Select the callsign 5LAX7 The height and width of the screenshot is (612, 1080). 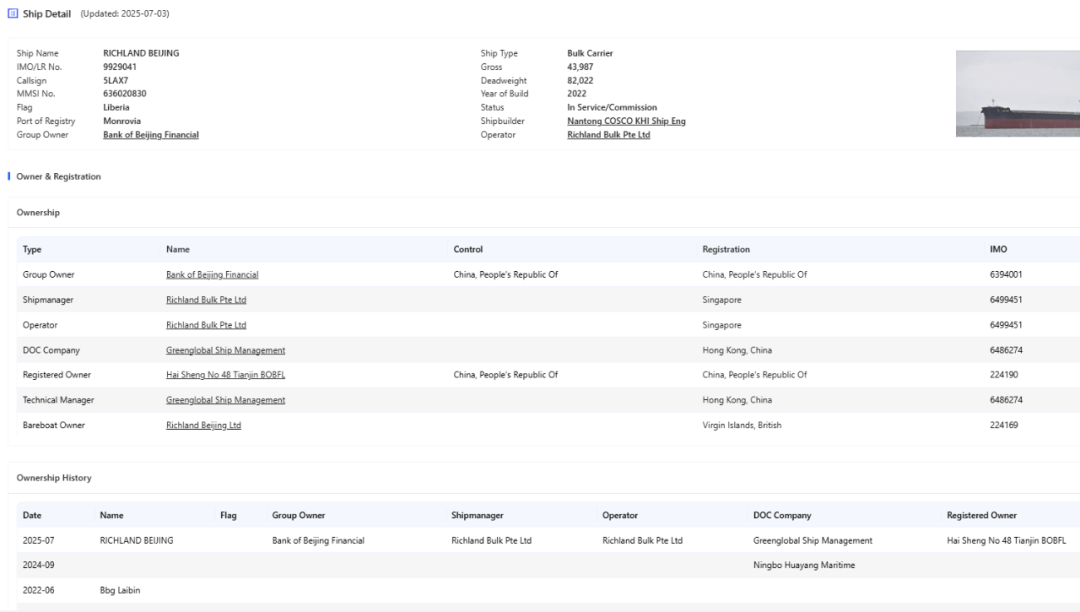pyautogui.click(x=116, y=81)
